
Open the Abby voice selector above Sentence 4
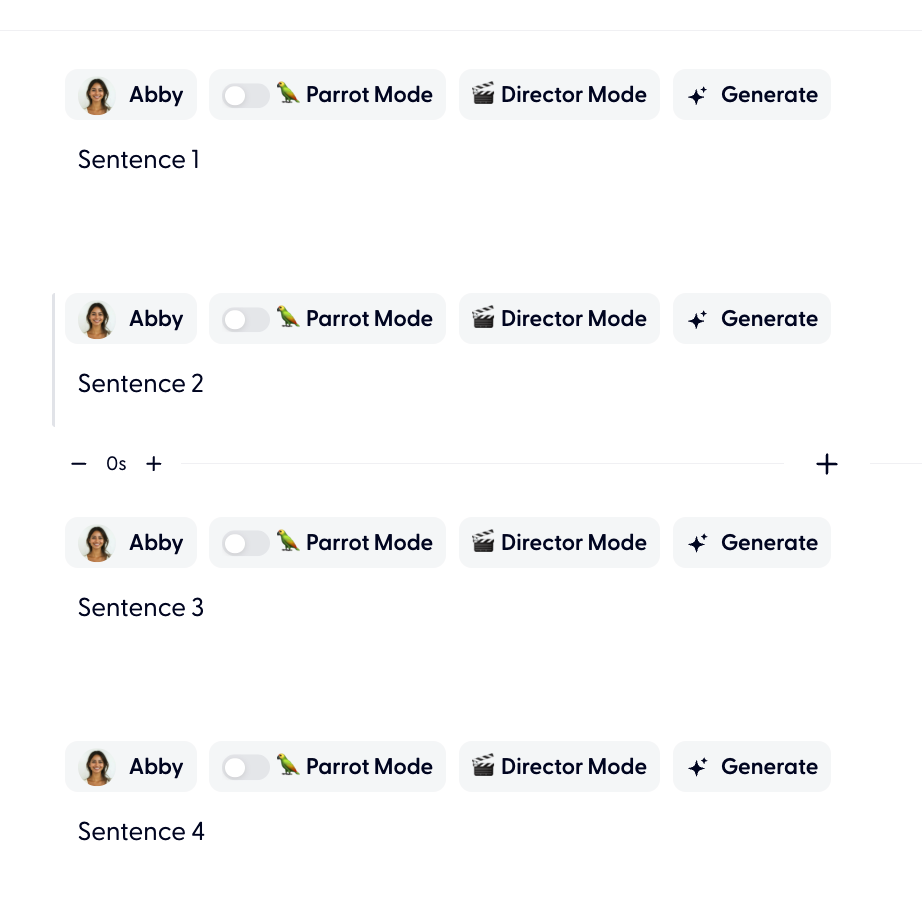131,767
